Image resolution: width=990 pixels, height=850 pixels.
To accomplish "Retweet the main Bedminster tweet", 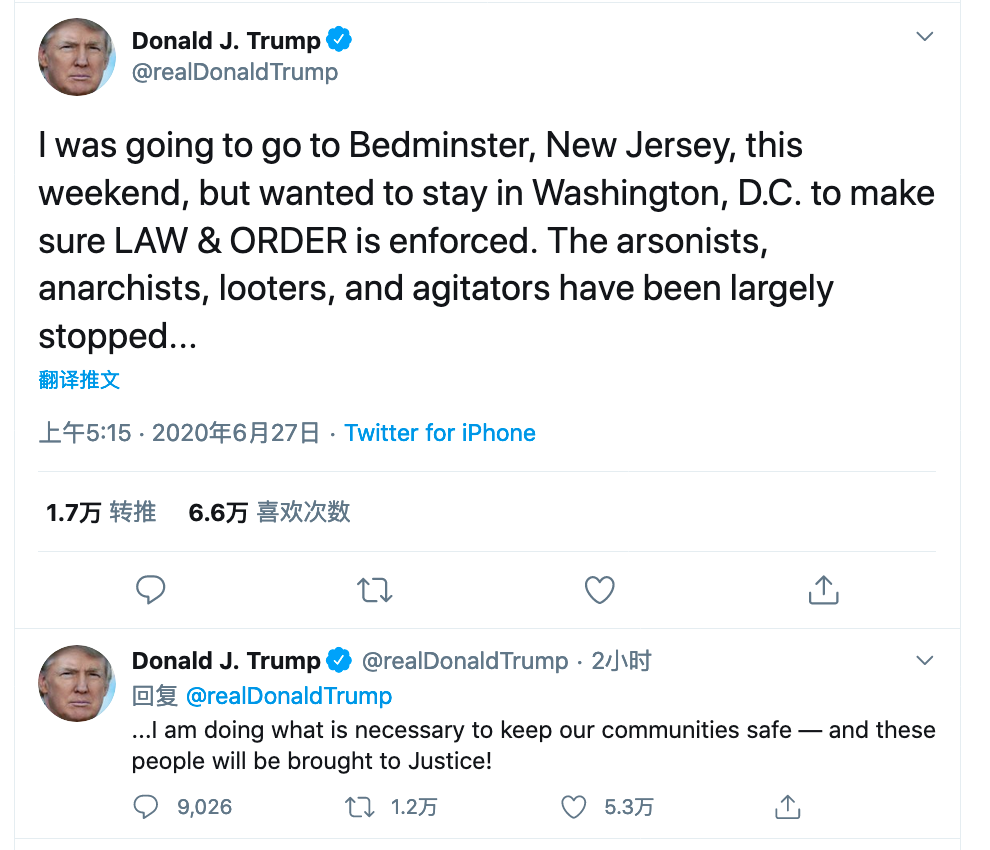I will (x=375, y=590).
